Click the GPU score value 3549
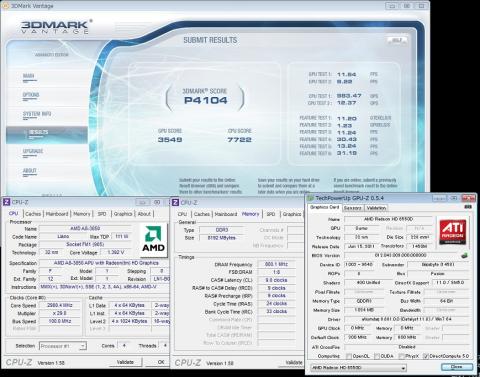 [170, 140]
